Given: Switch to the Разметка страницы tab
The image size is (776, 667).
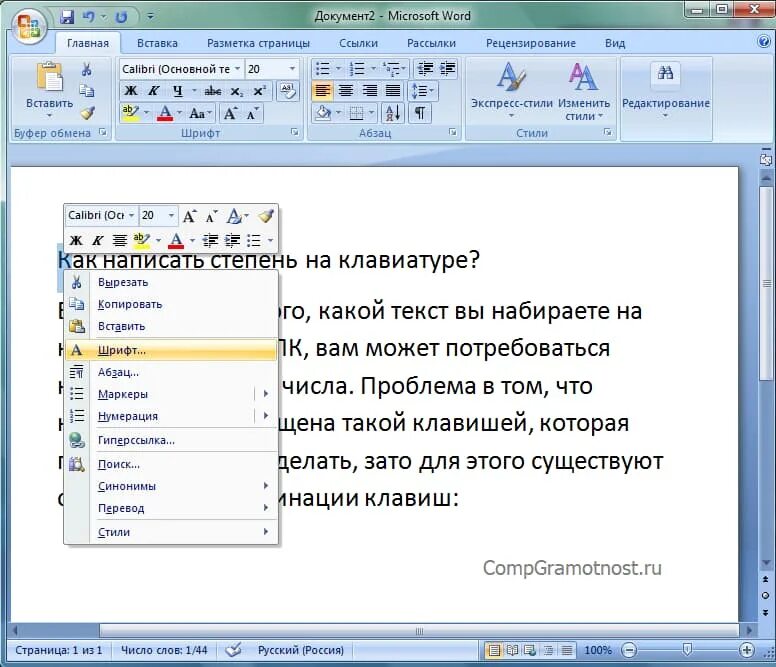Looking at the screenshot, I should tap(258, 43).
